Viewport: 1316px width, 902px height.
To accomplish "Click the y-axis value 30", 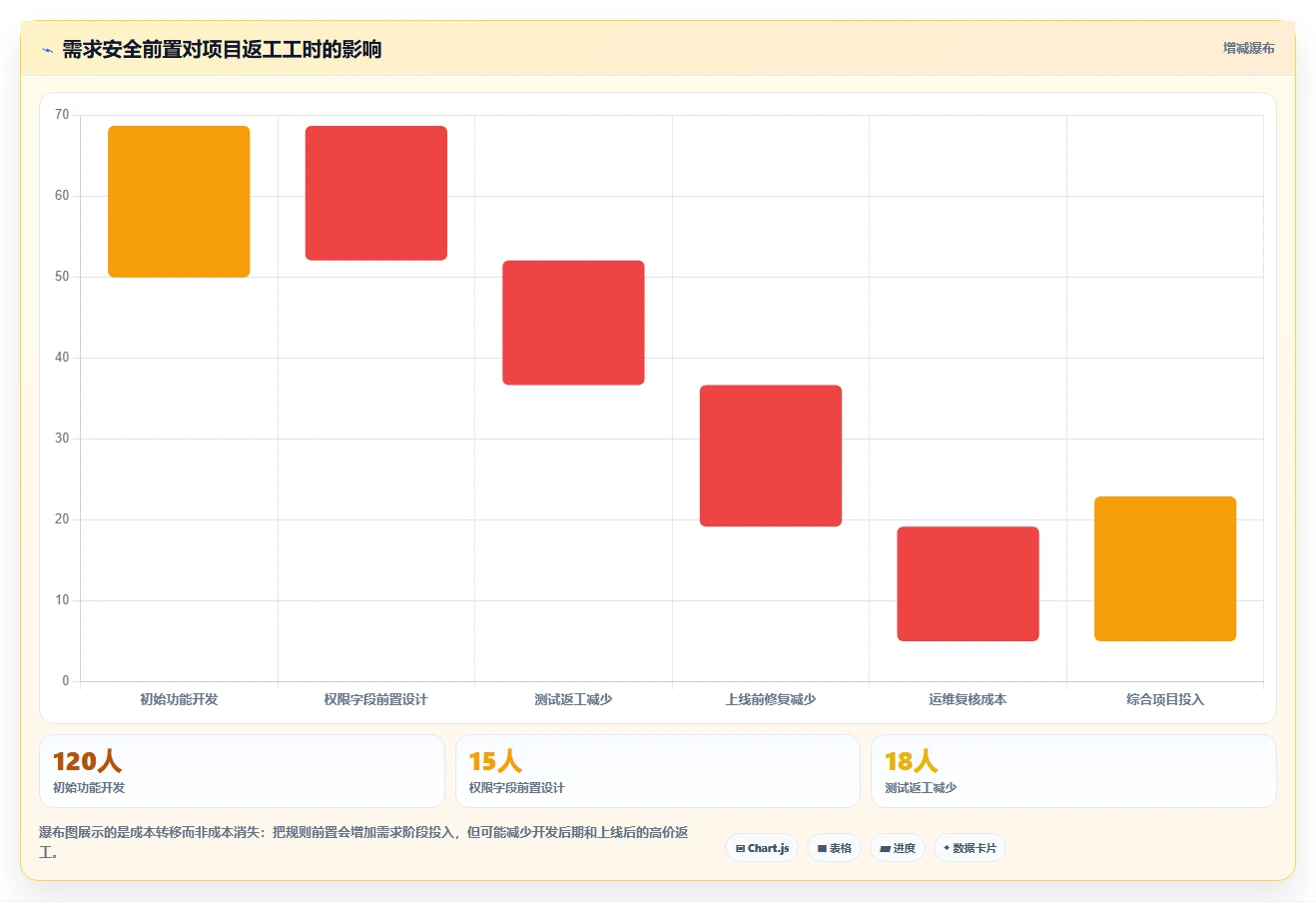I will pyautogui.click(x=62, y=439).
